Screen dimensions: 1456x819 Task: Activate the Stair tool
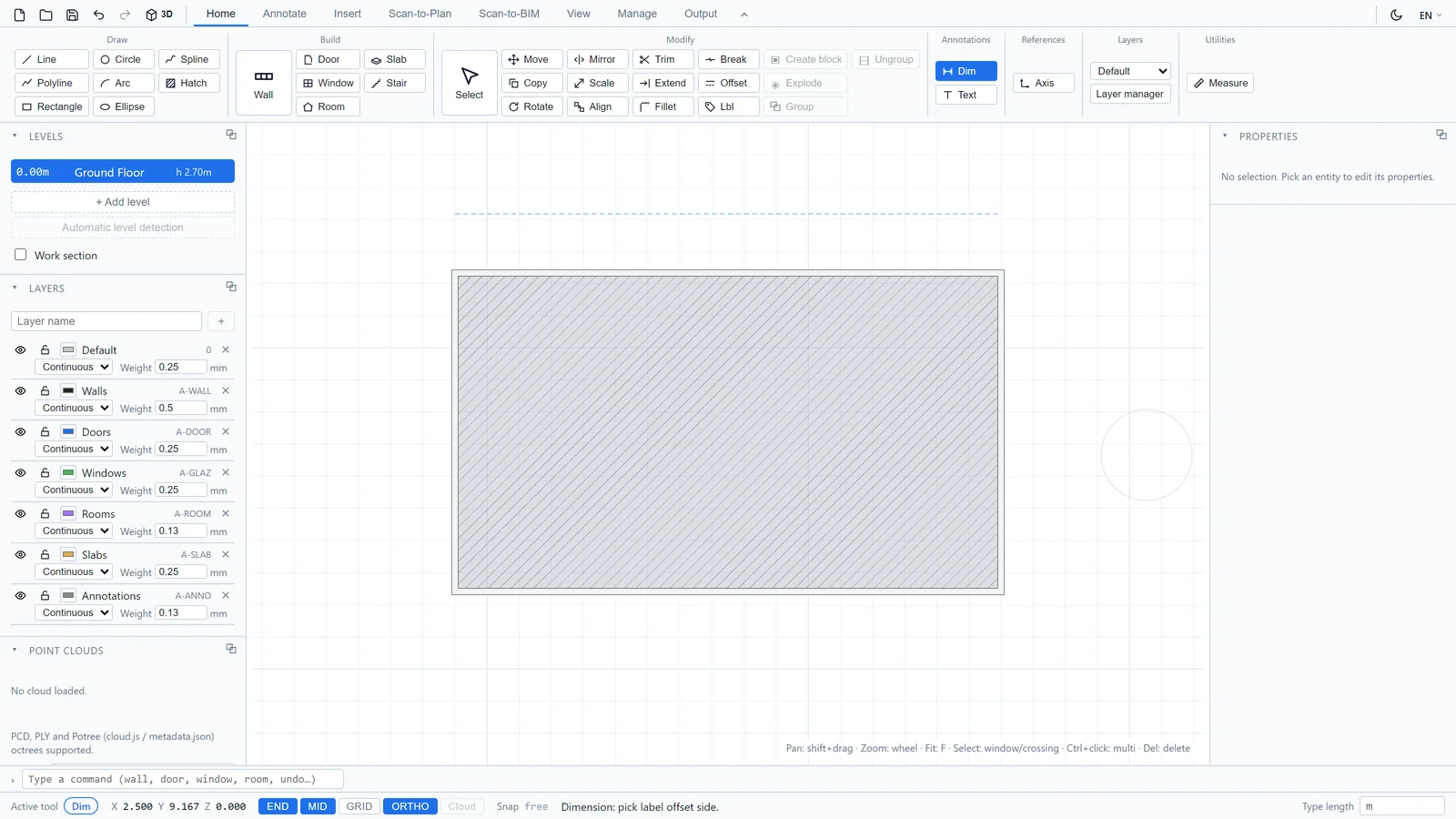[395, 83]
